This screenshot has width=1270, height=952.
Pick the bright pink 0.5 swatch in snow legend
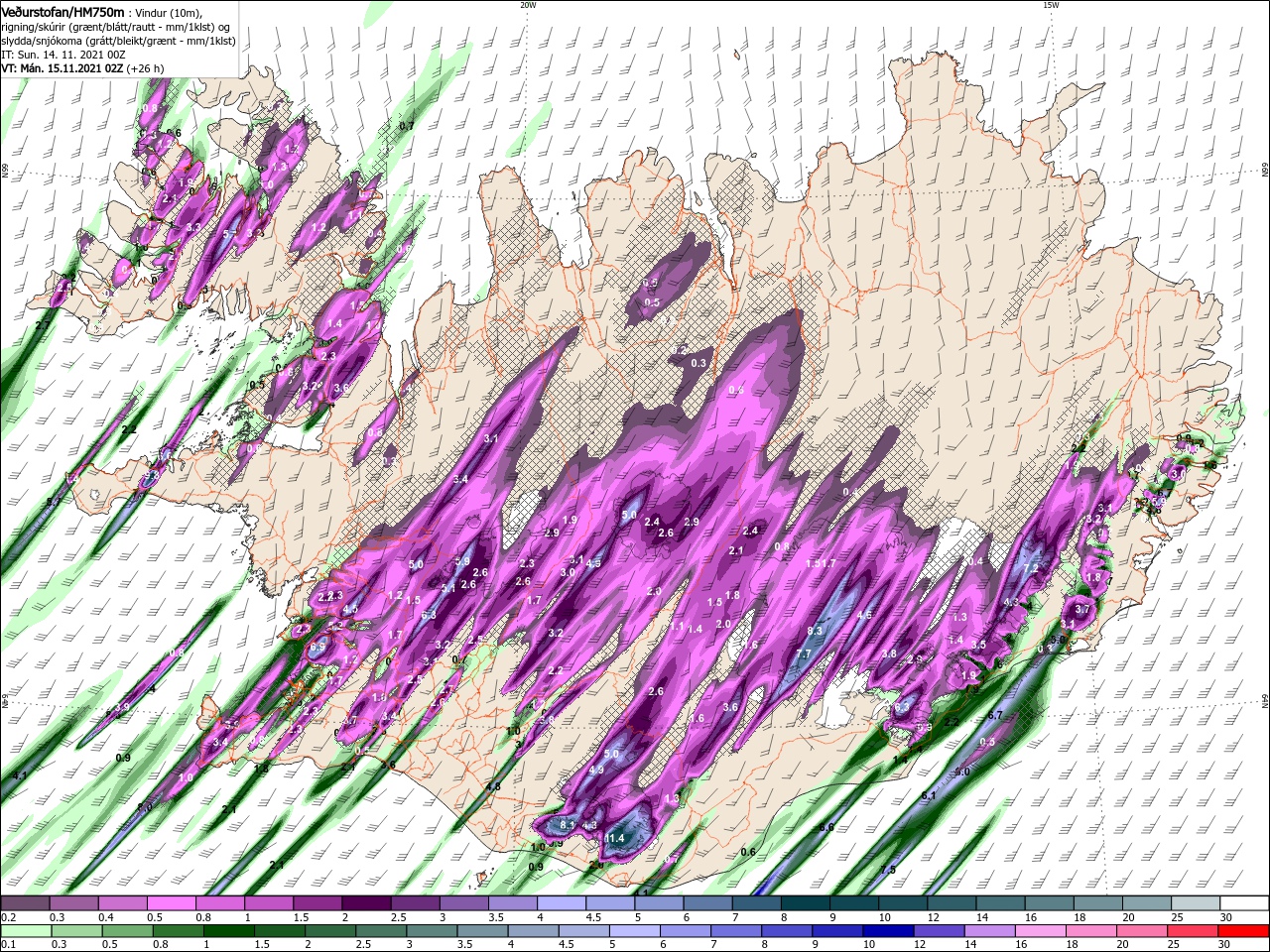[x=171, y=903]
